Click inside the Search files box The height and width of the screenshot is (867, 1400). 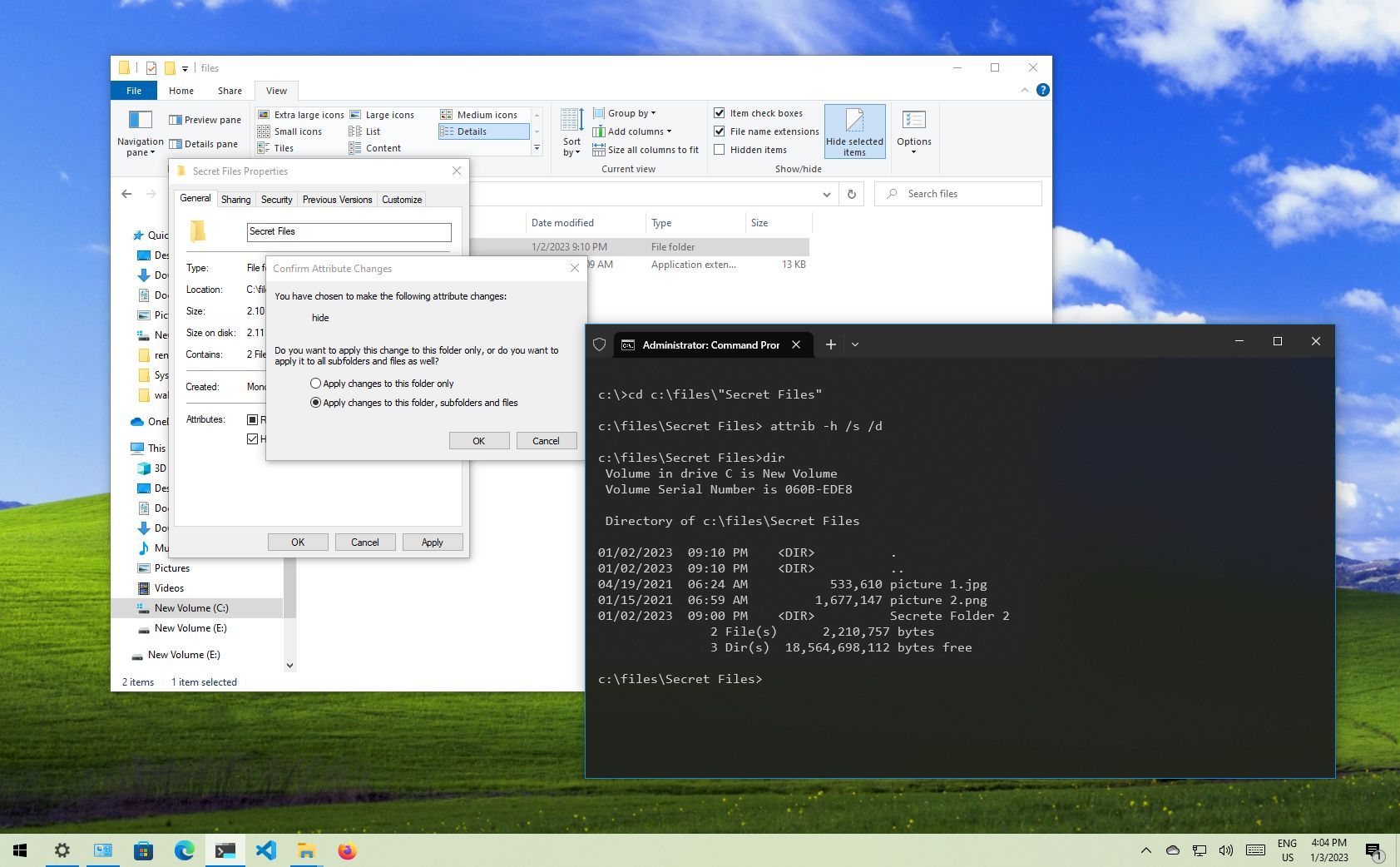pos(957,193)
